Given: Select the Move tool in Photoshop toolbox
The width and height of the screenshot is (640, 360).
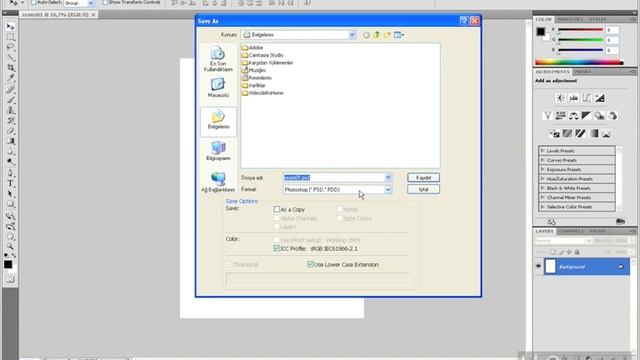Looking at the screenshot, I should [11, 27].
